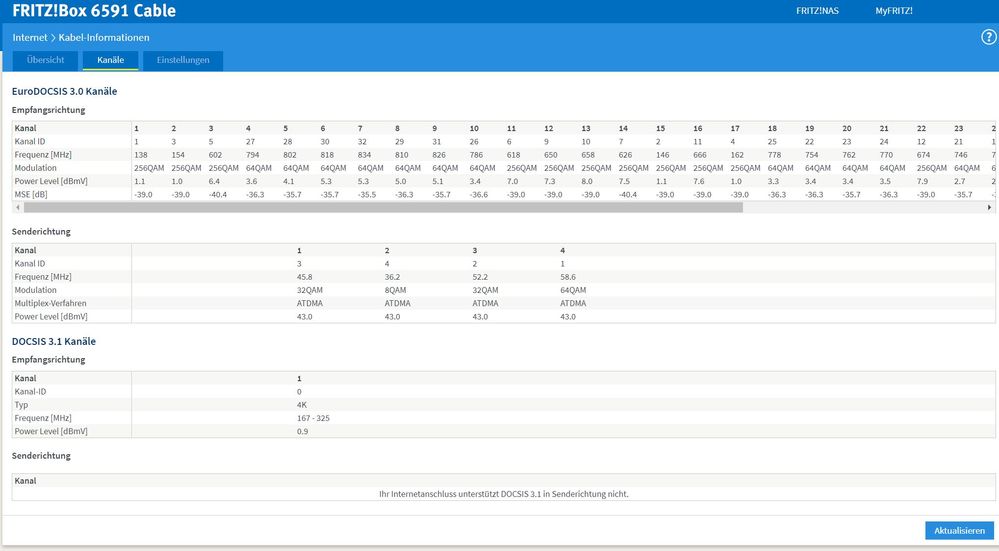Click frequency 794 in the receive table

[x=252, y=155]
